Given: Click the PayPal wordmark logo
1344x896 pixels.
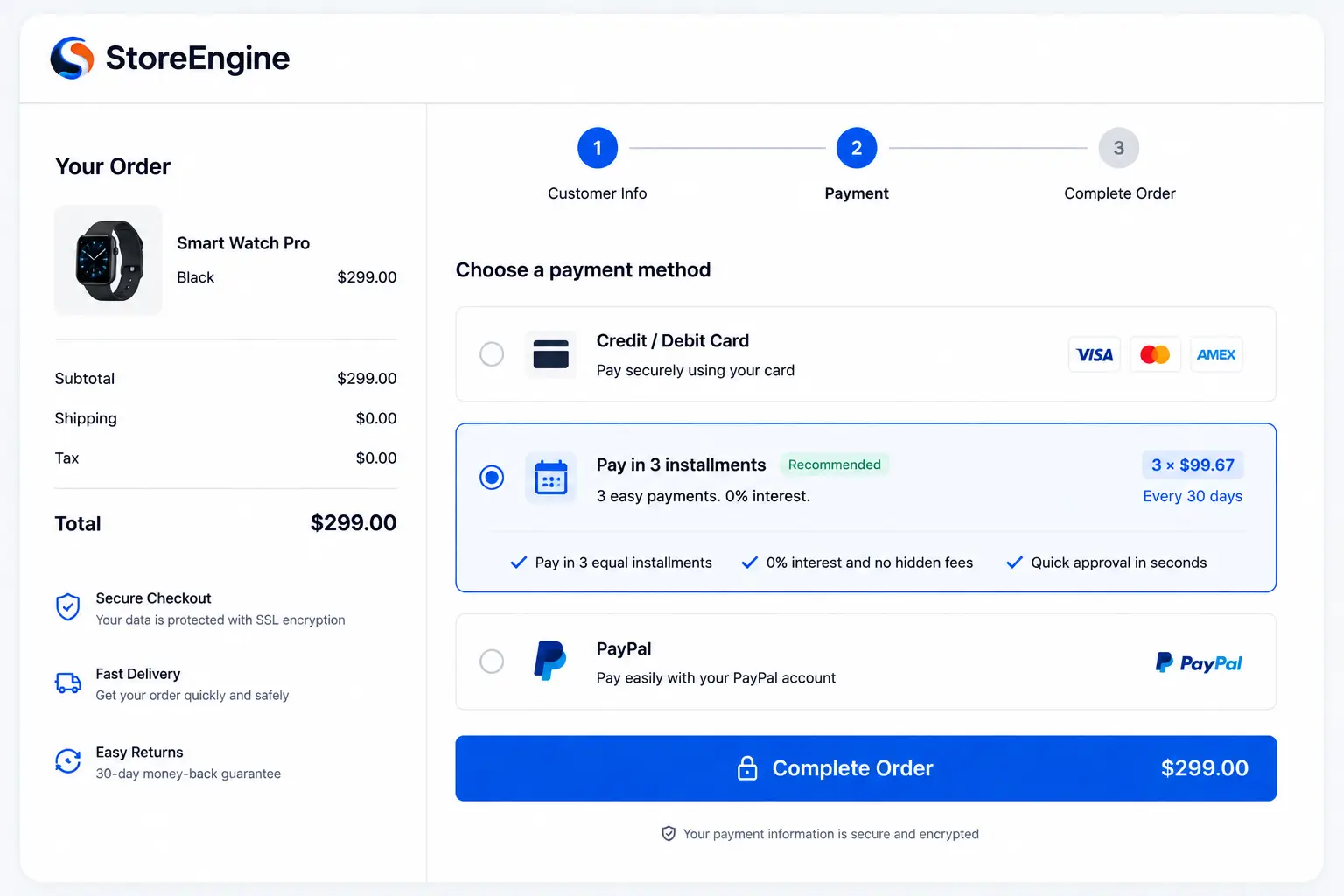Looking at the screenshot, I should (1199, 662).
